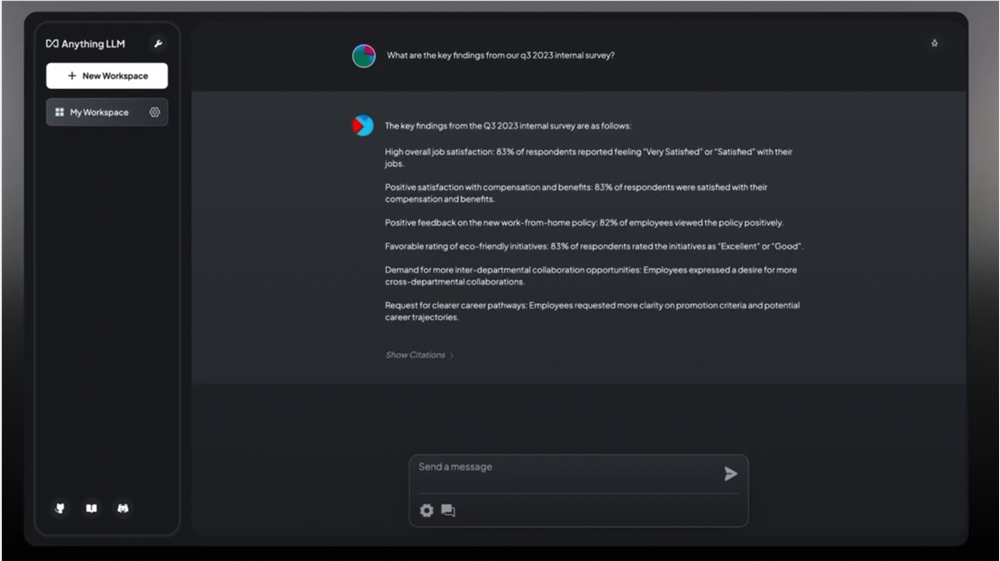Open the Discord community icon

(123, 508)
